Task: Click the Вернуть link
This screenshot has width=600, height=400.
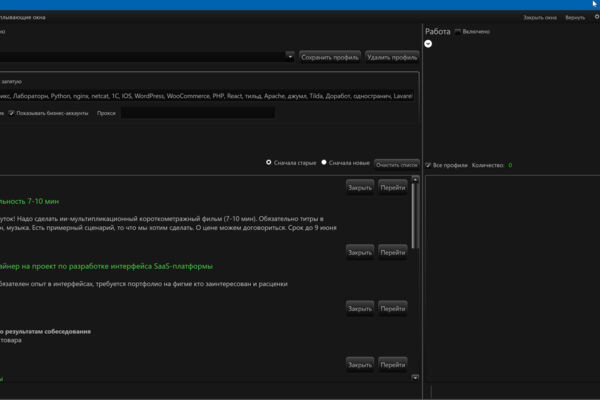Action: tap(575, 18)
